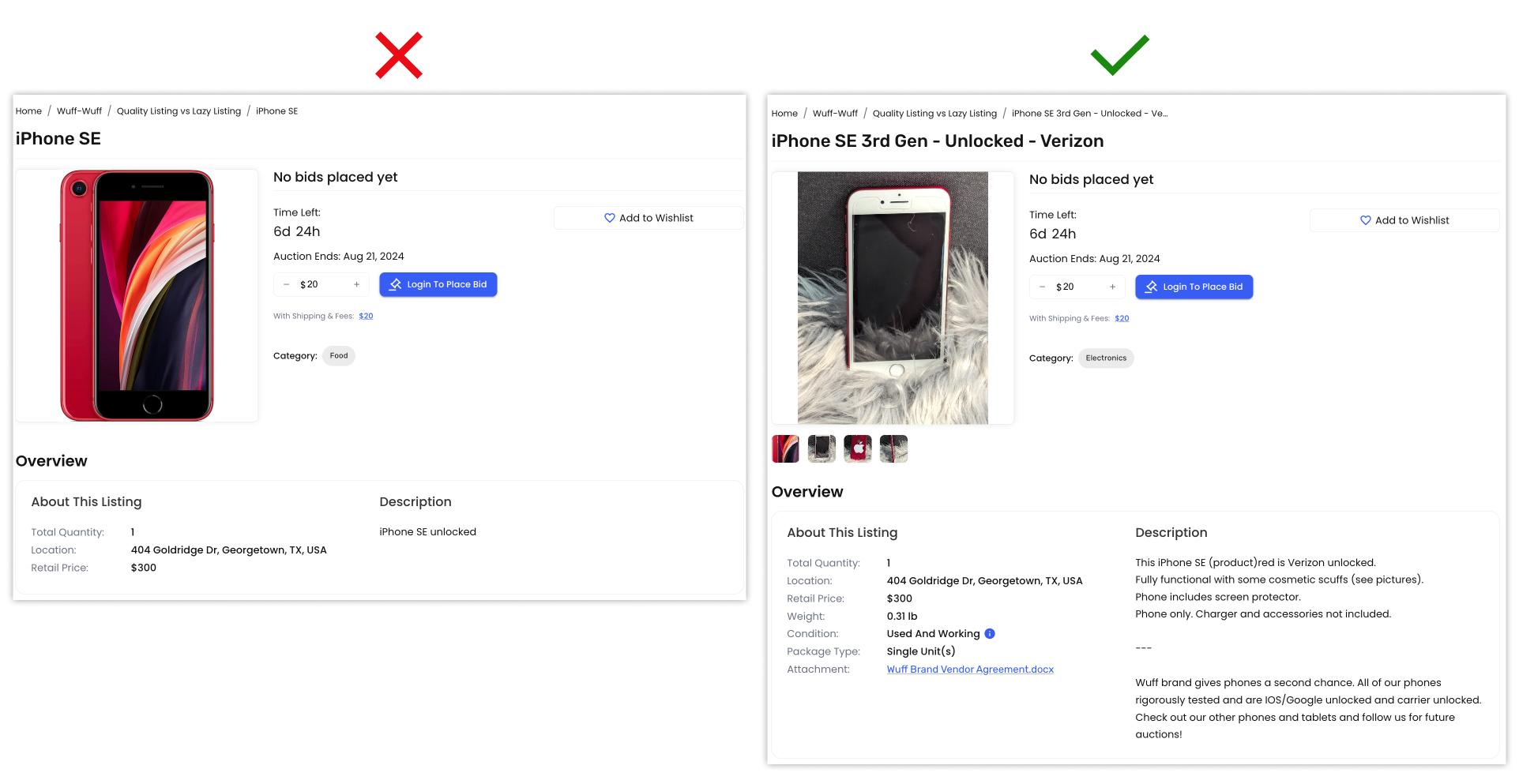Open Wuff Brand Vendor Agreement.docx attachment
Viewport: 1519px width, 784px height.
(x=970, y=670)
